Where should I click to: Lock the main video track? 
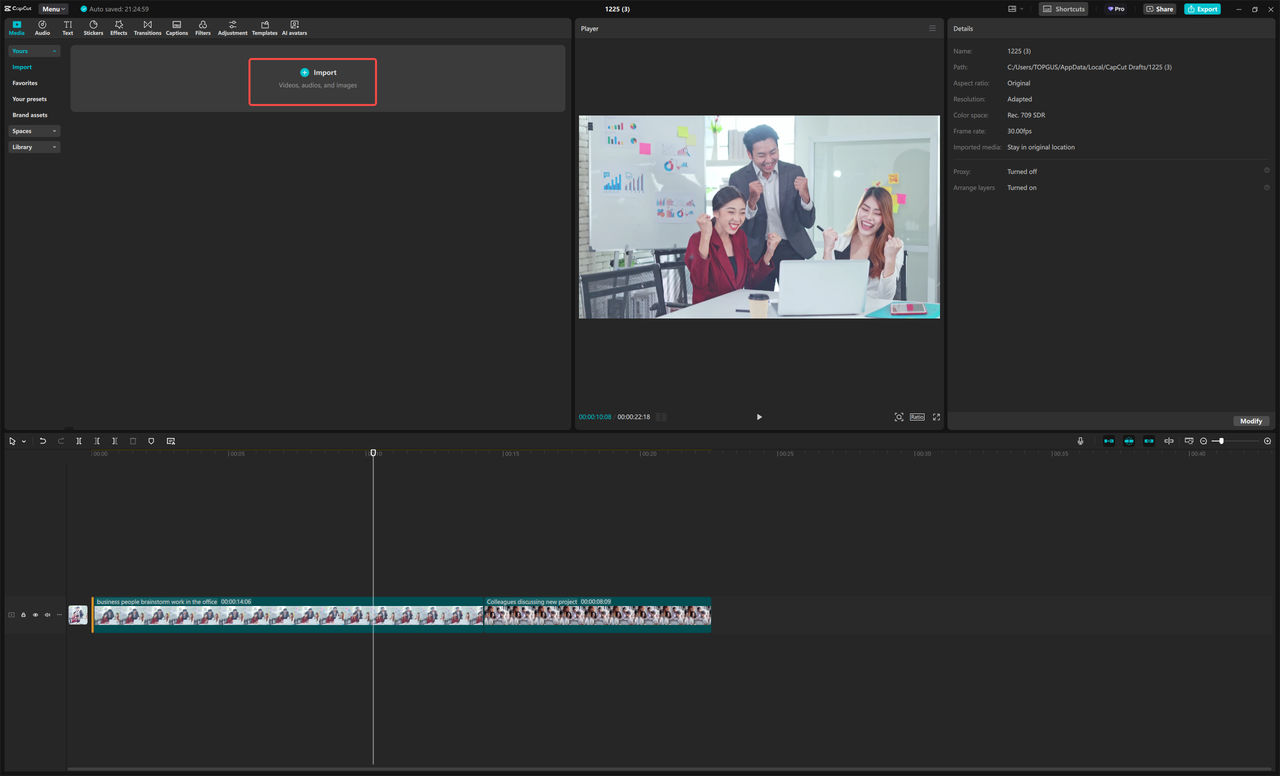coord(23,615)
